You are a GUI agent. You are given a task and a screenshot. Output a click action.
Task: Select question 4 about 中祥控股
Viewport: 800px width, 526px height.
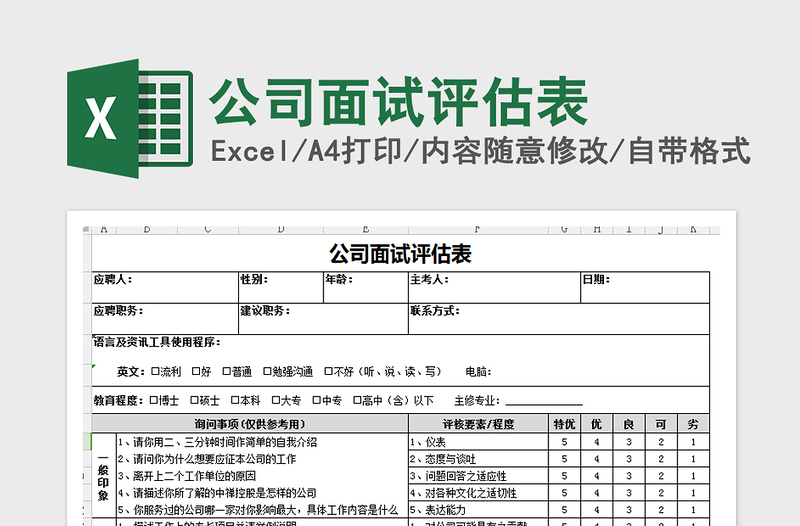[217, 493]
